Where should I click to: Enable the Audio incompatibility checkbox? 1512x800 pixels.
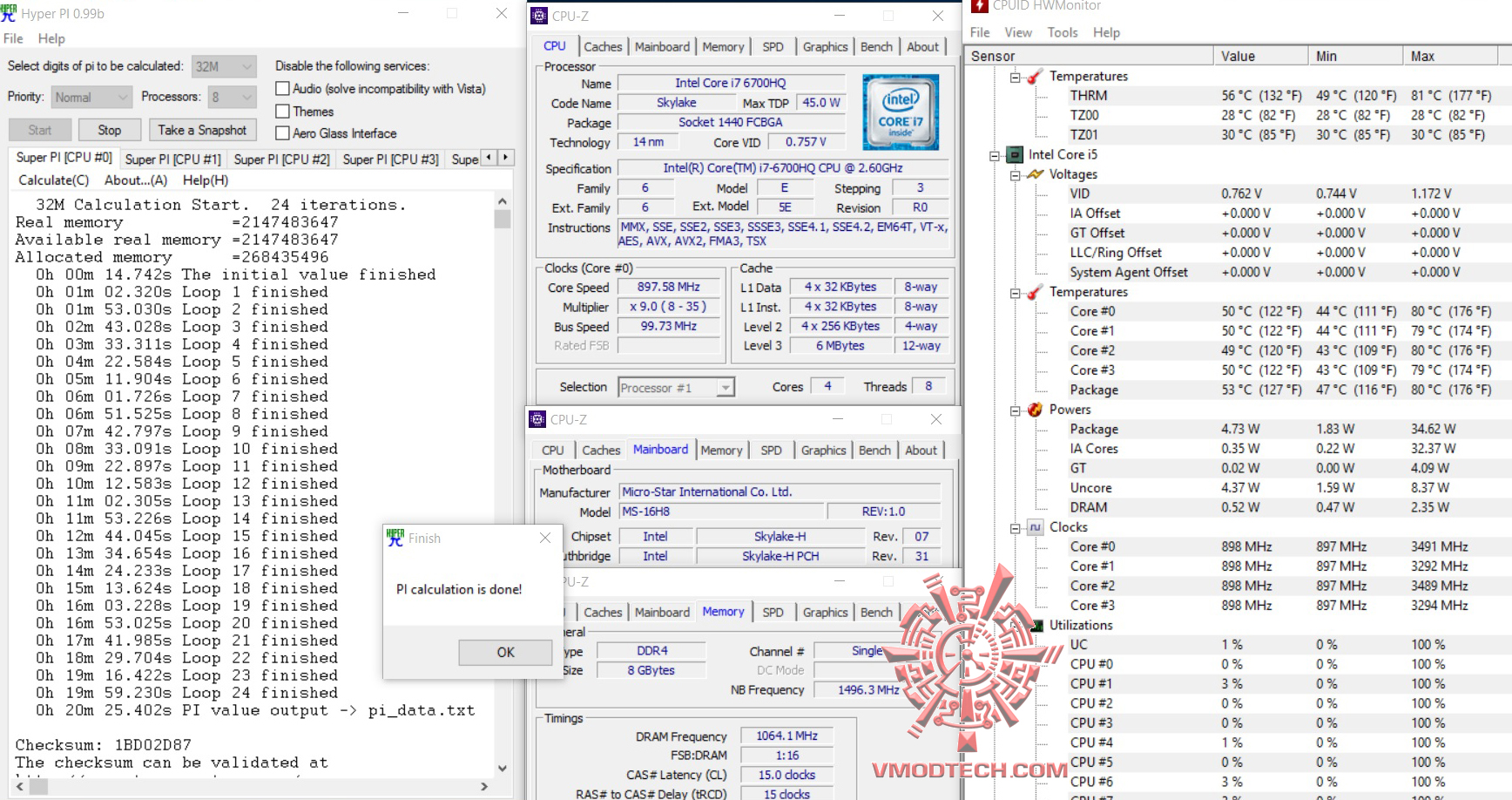[x=282, y=88]
